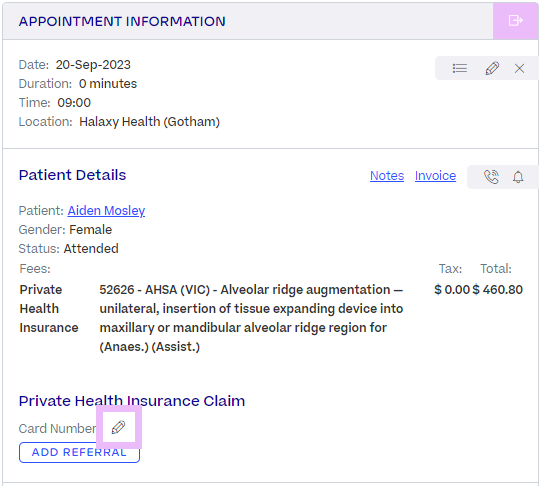Image resolution: width=541 pixels, height=486 pixels.
Task: Click the Attended status value
Action: coord(91,249)
